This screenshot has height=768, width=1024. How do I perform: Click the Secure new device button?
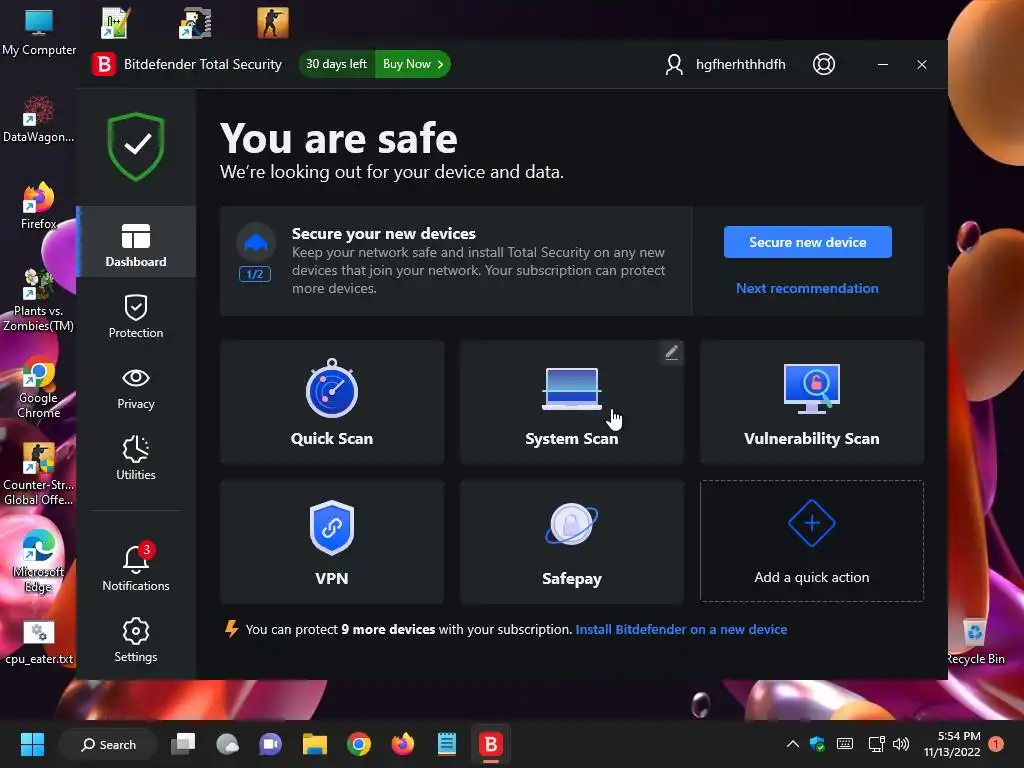(x=807, y=242)
